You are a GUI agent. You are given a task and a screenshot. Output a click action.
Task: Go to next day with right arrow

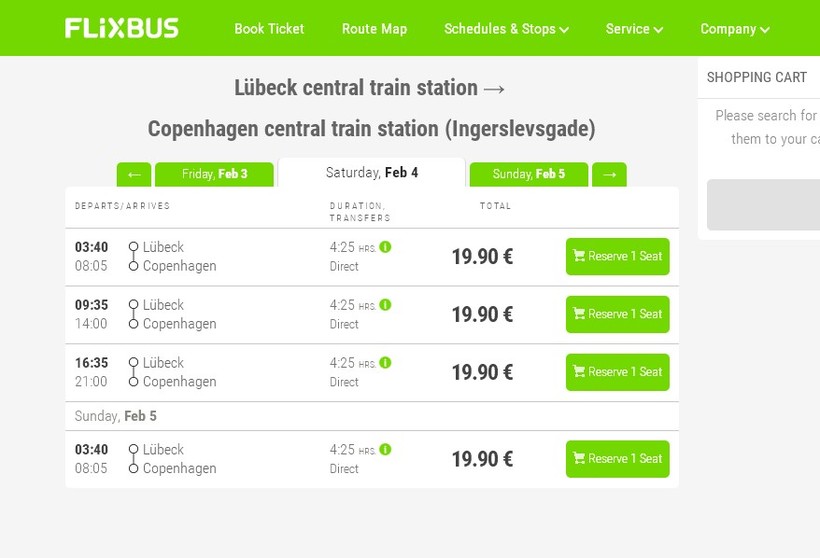pyautogui.click(x=609, y=175)
